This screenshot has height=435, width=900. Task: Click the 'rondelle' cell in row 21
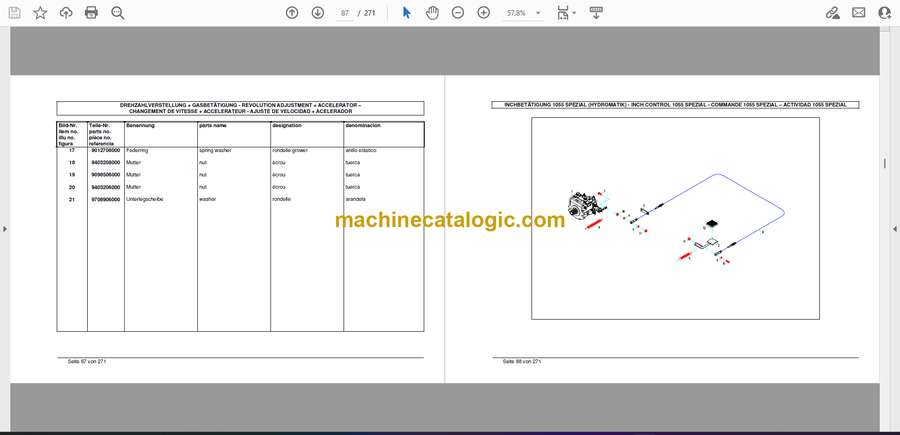pos(281,199)
